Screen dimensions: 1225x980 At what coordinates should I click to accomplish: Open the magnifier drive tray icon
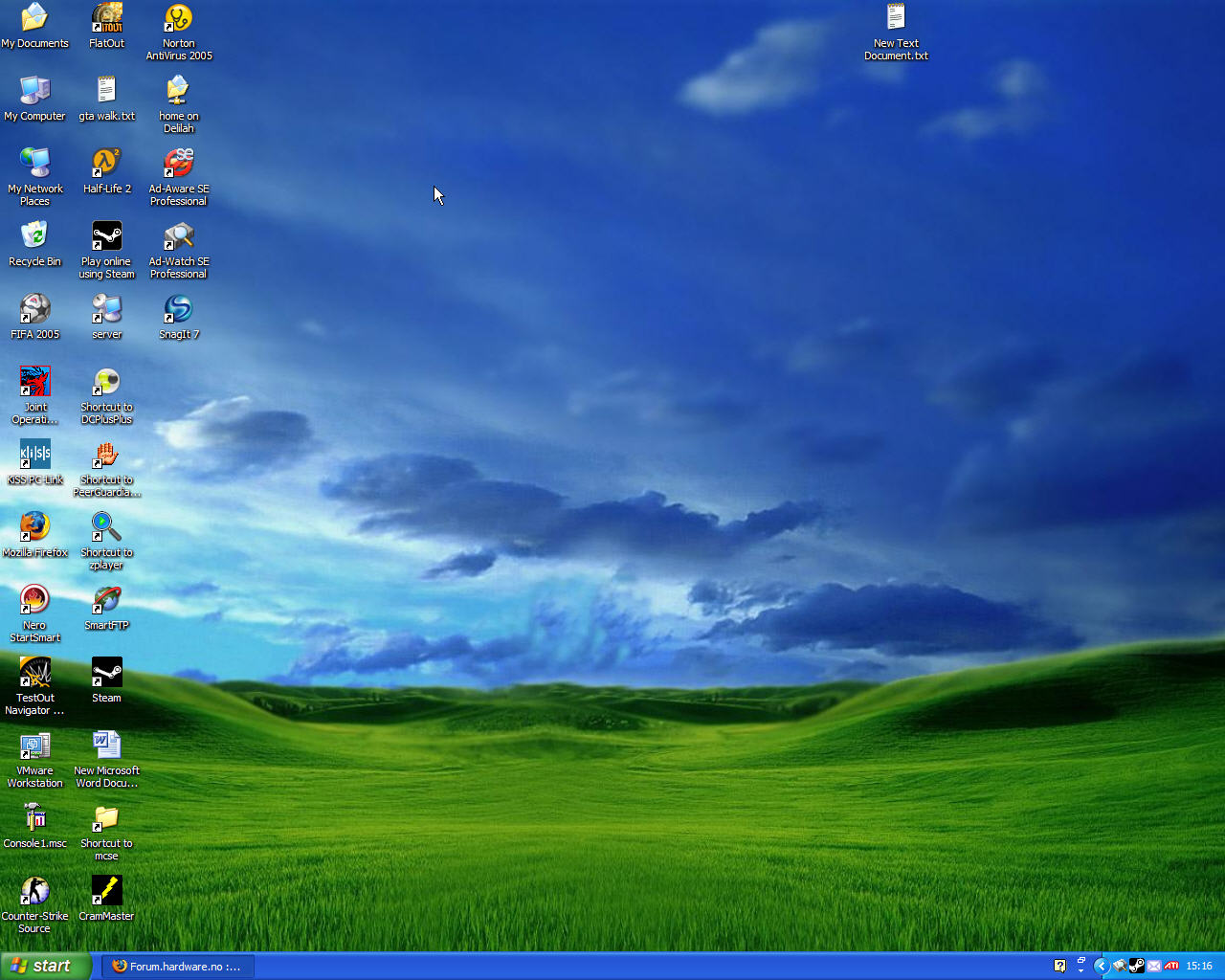tap(1119, 966)
